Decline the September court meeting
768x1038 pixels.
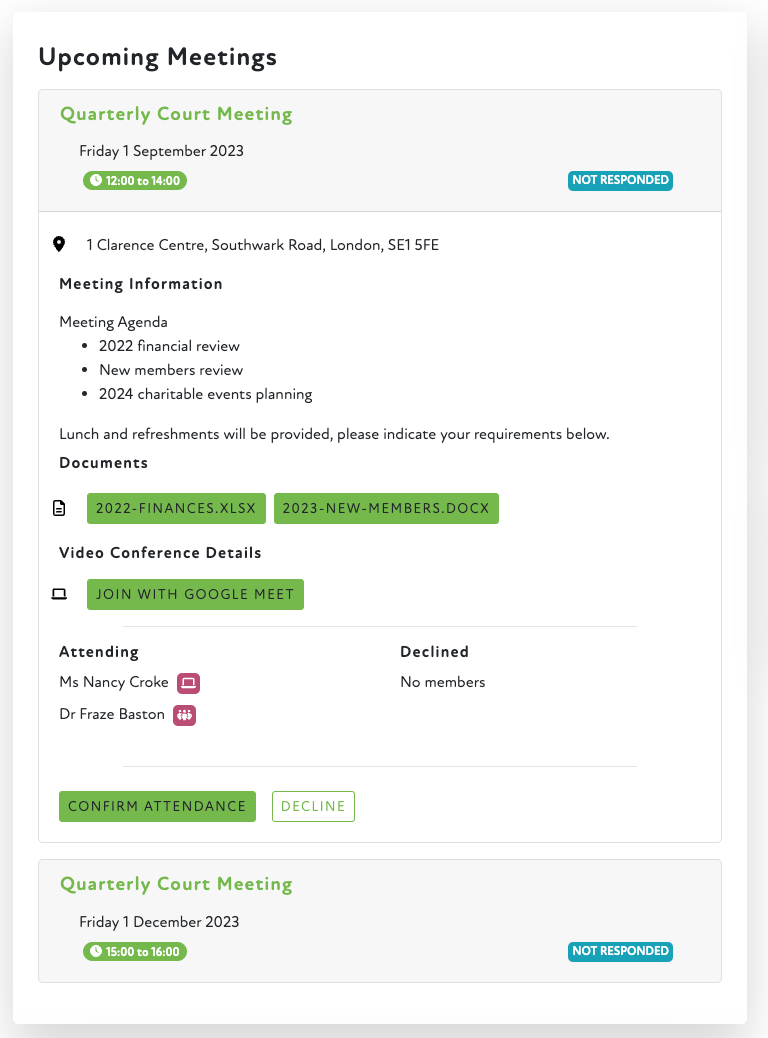pyautogui.click(x=313, y=807)
